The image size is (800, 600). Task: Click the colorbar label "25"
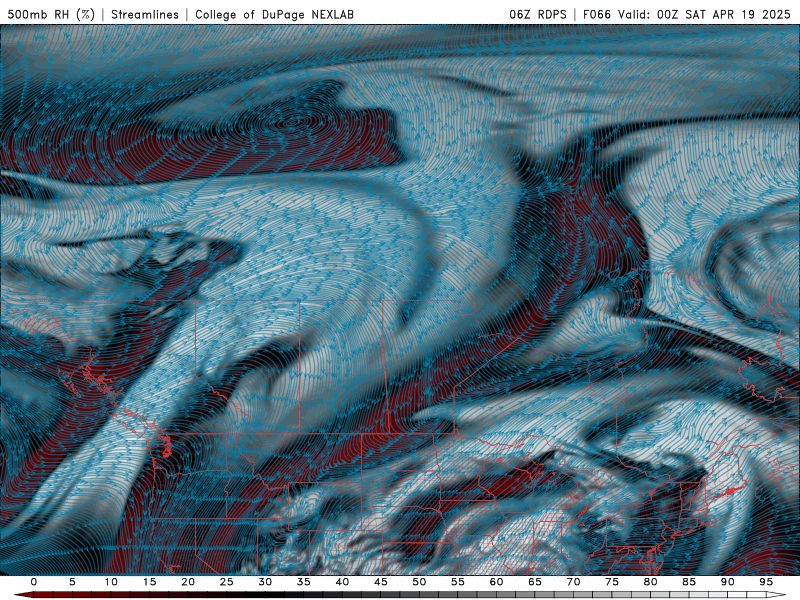click(x=227, y=582)
